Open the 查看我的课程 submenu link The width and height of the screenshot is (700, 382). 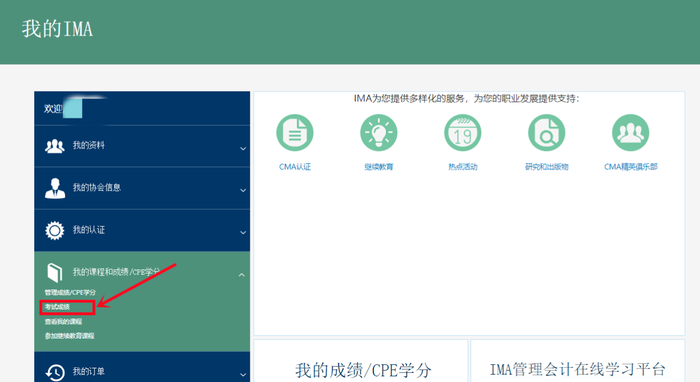click(63, 321)
